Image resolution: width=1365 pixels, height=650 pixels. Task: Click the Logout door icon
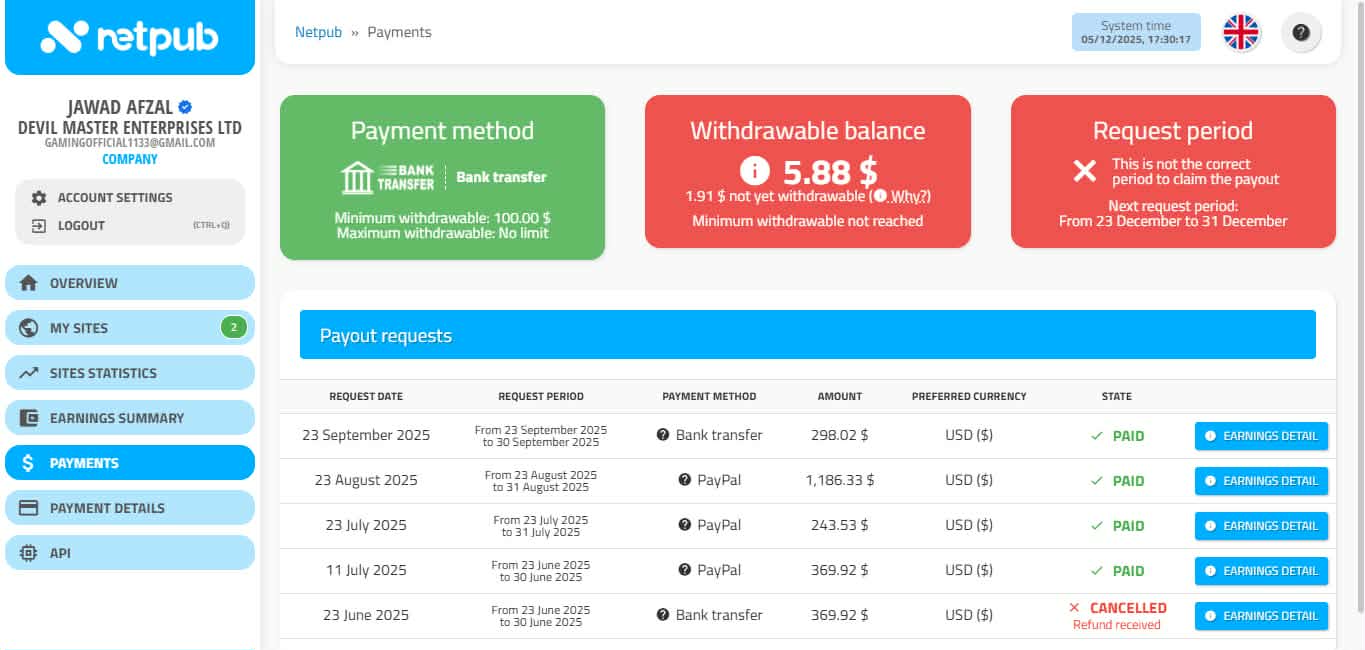(x=39, y=225)
